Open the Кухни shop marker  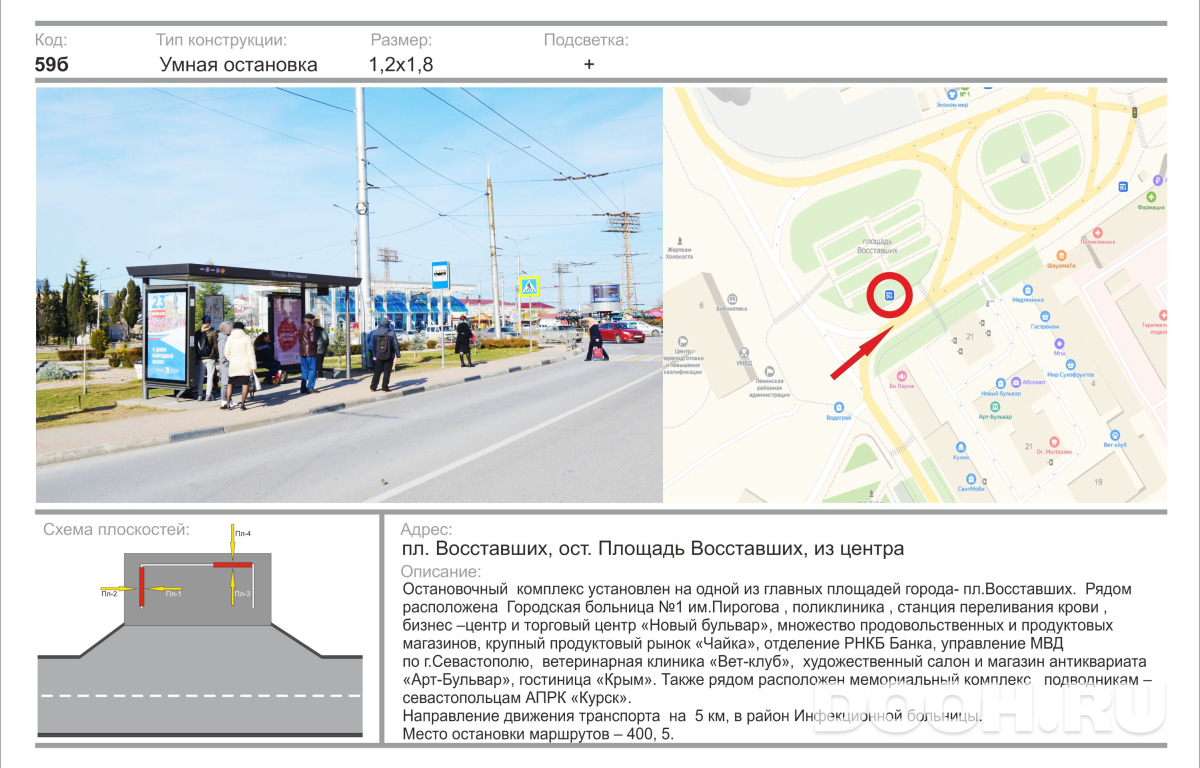960,447
